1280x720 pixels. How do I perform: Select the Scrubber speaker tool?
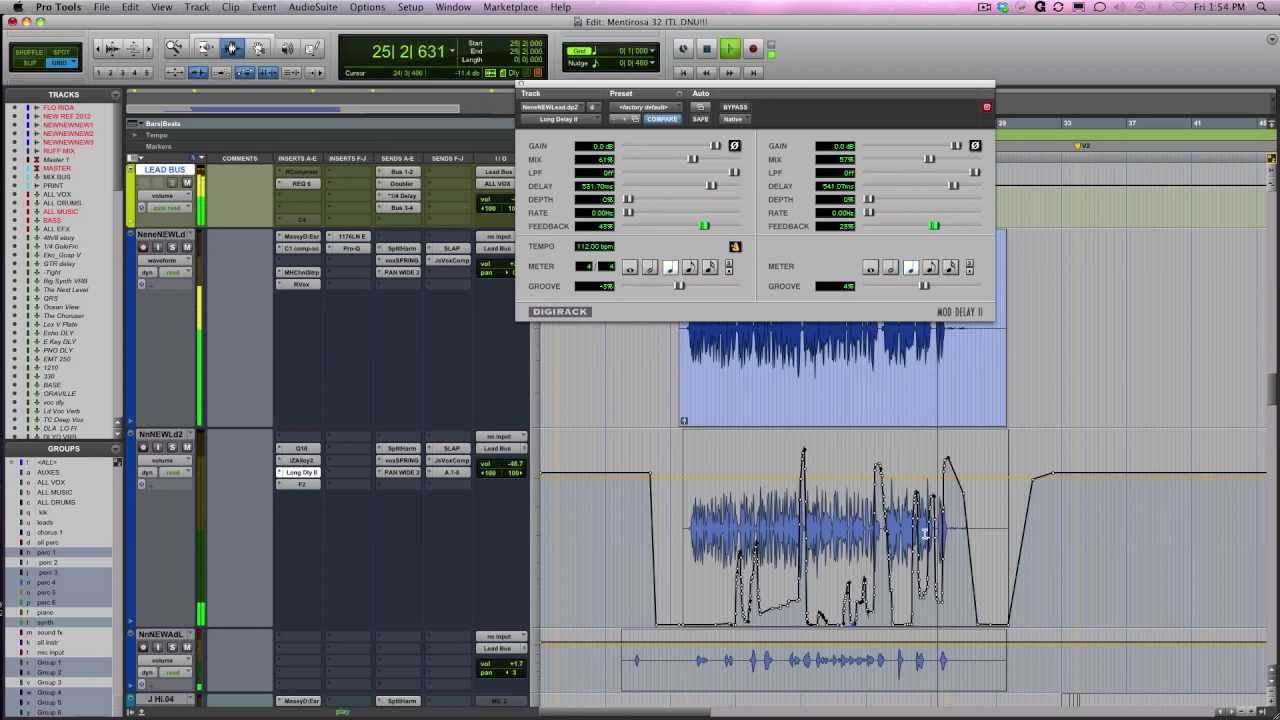coord(287,48)
